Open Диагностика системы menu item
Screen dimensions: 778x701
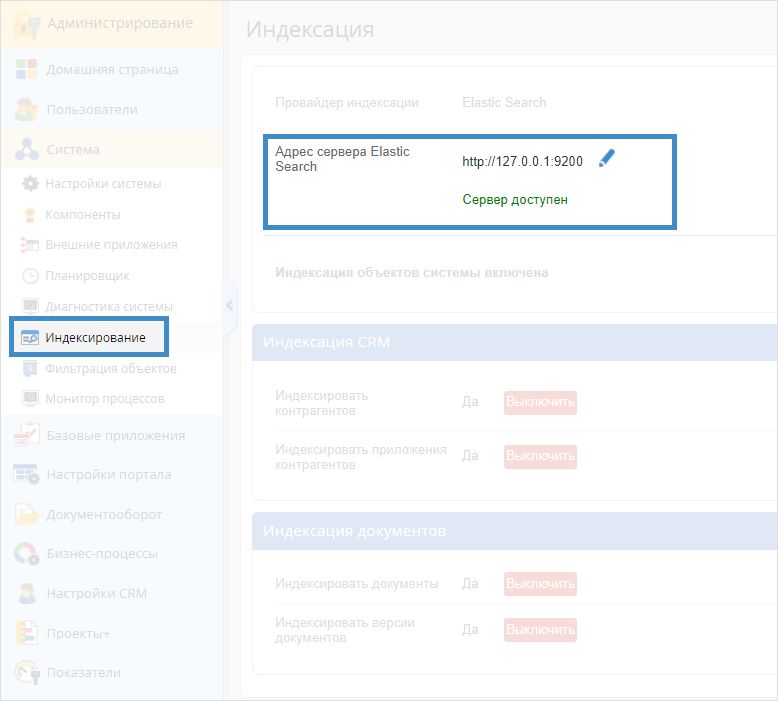click(109, 307)
